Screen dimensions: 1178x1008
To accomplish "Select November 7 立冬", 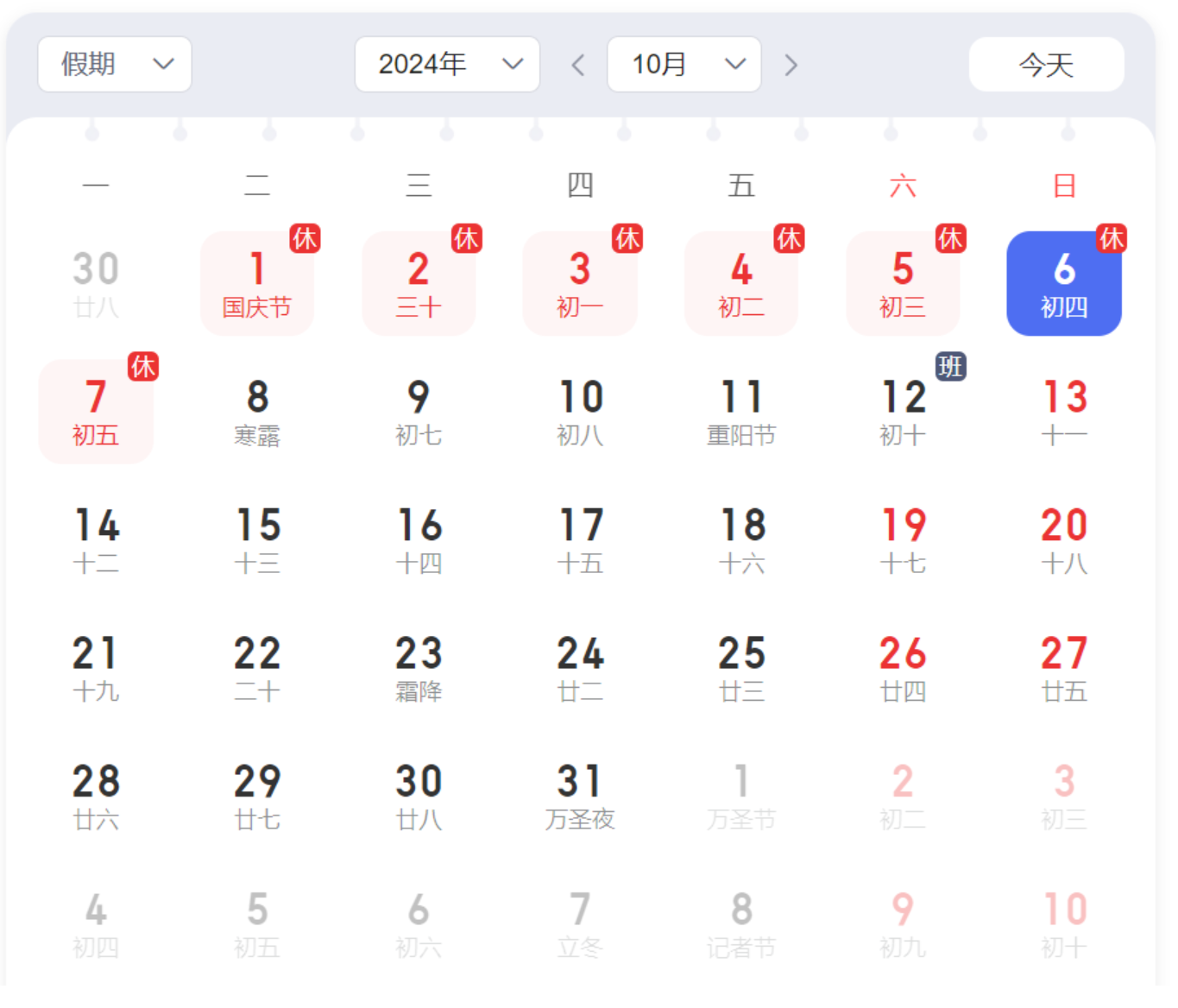I will (580, 925).
